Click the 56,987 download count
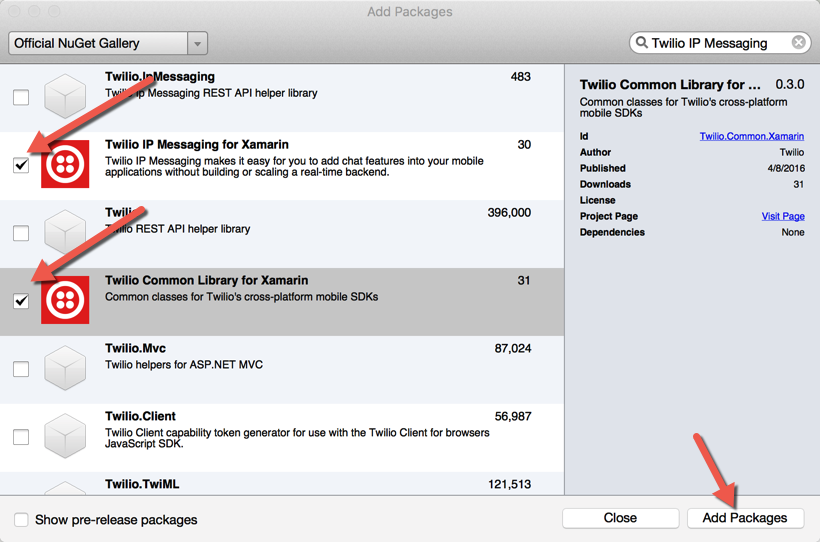 [x=512, y=416]
